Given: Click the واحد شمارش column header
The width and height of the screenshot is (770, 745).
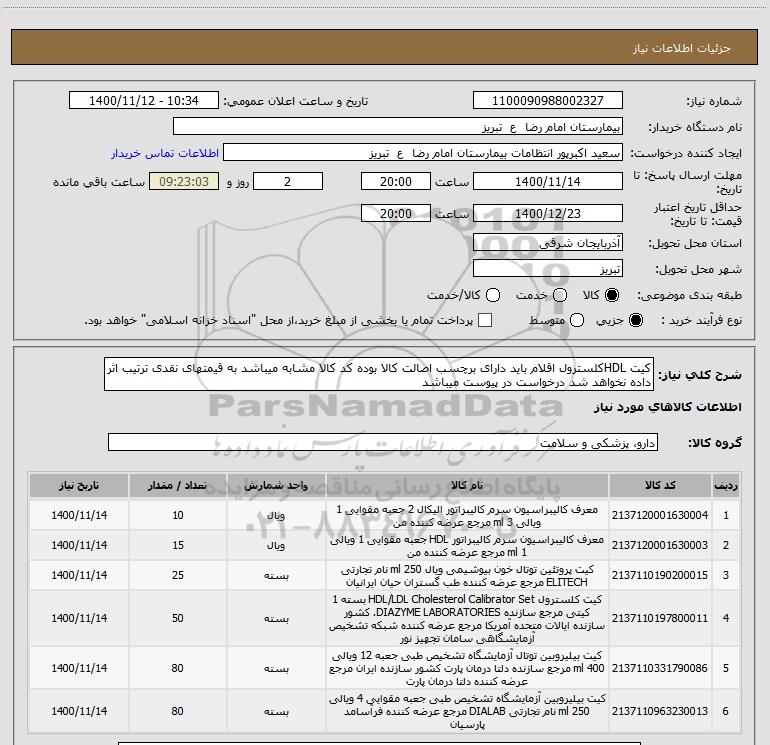Looking at the screenshot, I should [276, 485].
